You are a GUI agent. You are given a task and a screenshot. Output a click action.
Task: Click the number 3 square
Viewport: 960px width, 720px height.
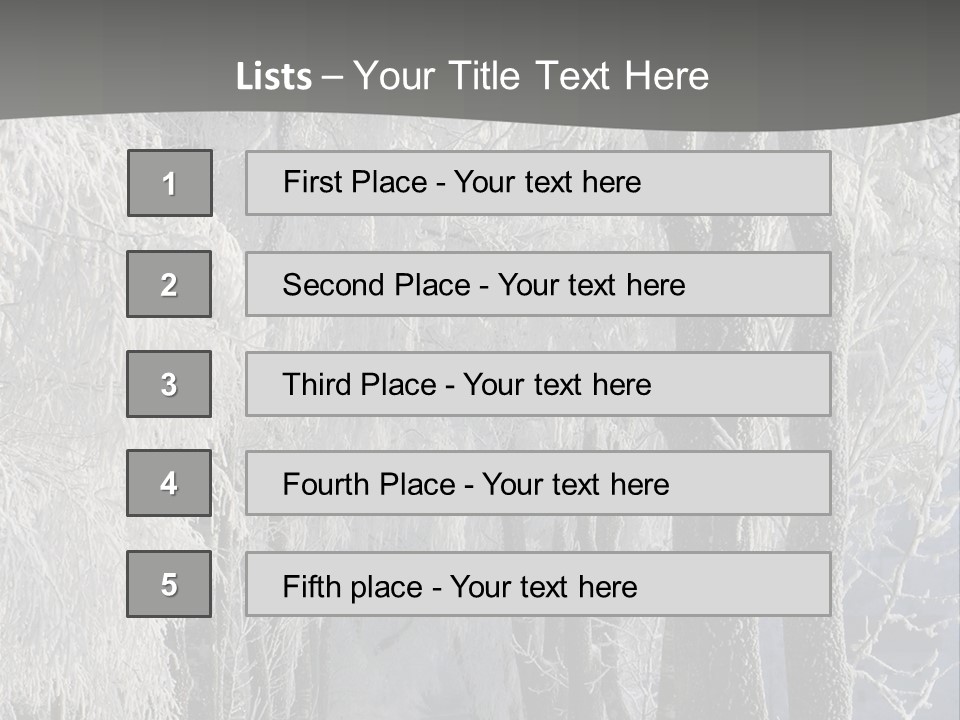point(169,384)
